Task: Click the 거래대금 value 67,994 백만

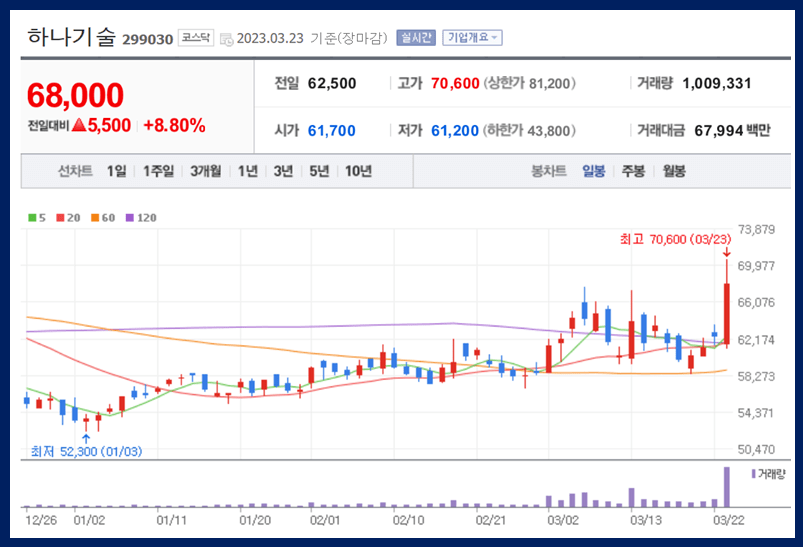Action: point(732,131)
